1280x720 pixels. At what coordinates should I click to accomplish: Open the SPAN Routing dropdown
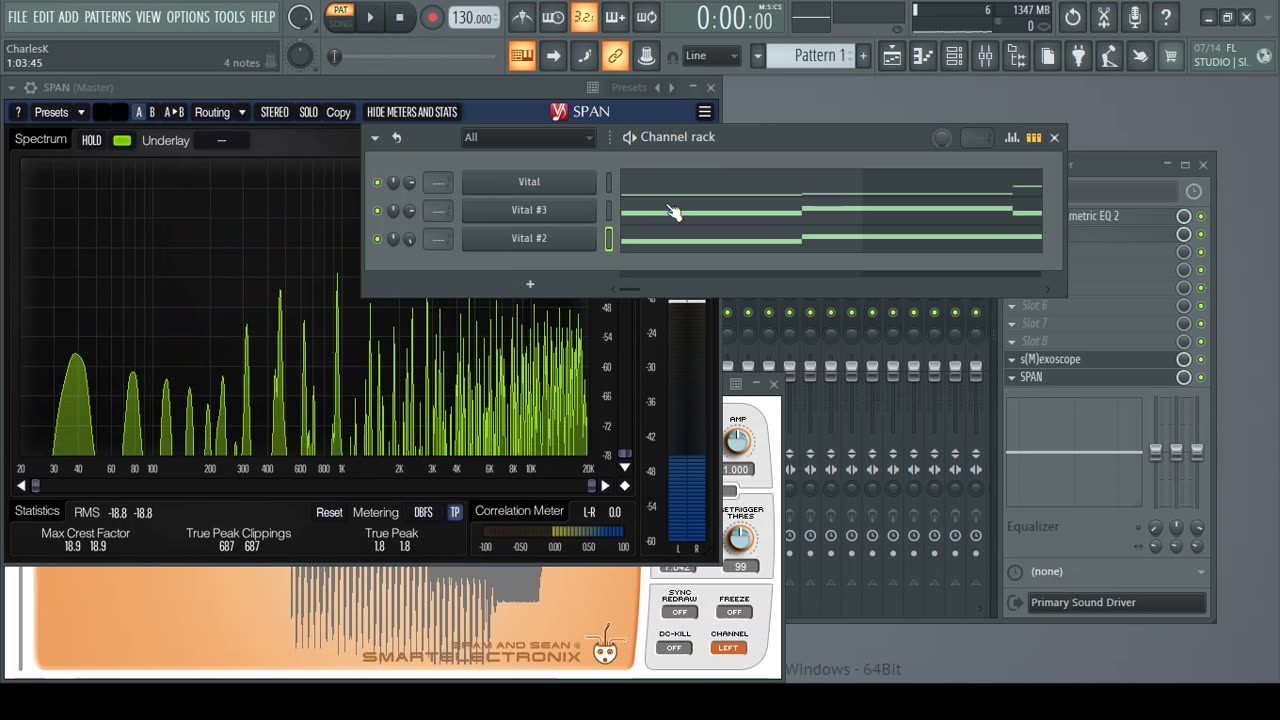click(x=220, y=112)
